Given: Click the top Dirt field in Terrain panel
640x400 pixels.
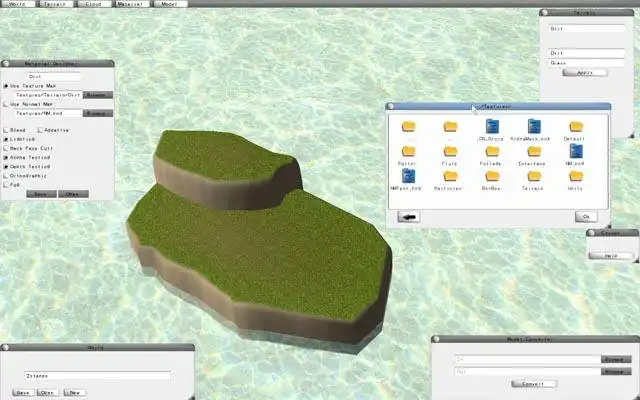Looking at the screenshot, I should 587,29.
